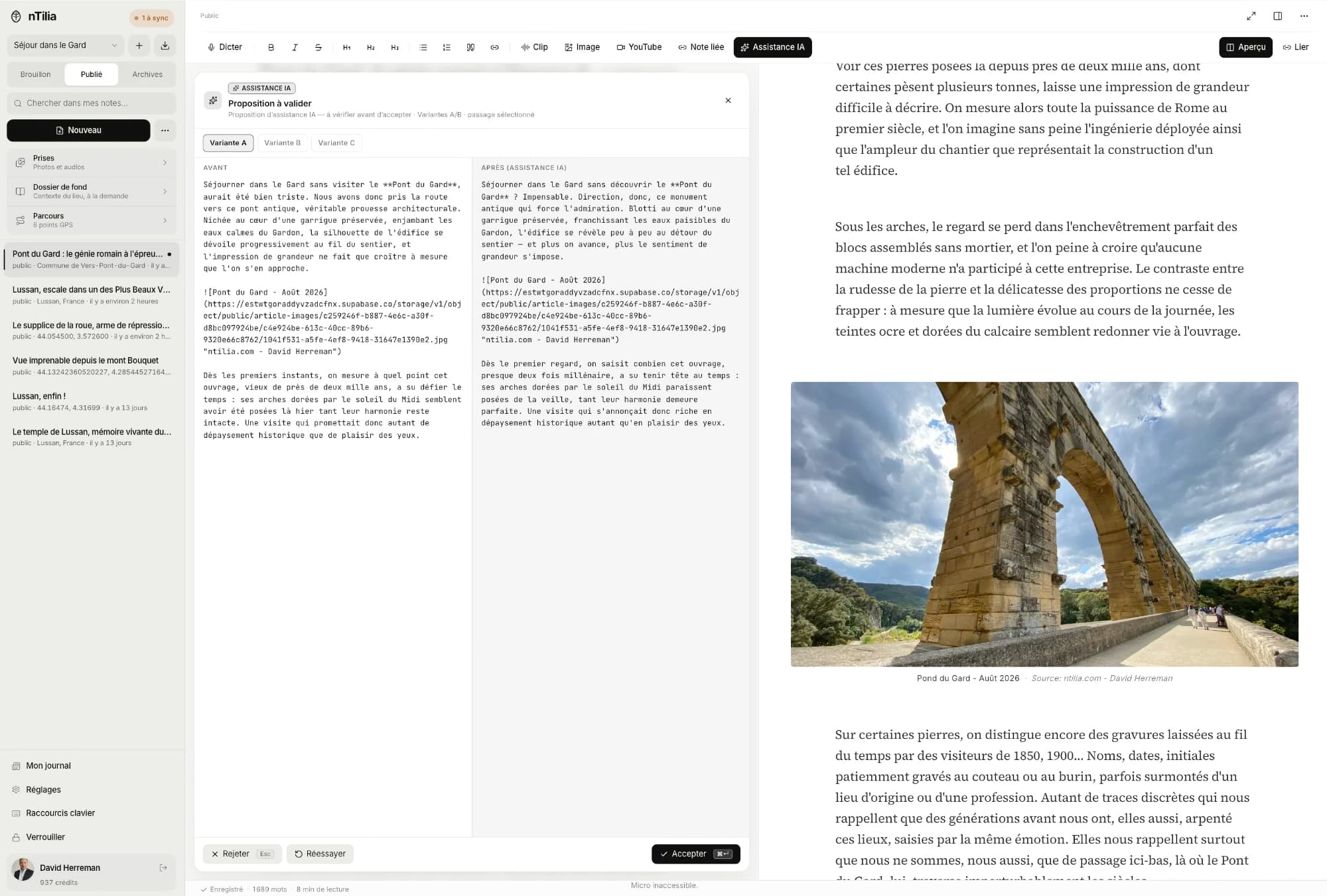The image size is (1327, 896).
Task: Insert heading level 2
Action: (x=371, y=47)
